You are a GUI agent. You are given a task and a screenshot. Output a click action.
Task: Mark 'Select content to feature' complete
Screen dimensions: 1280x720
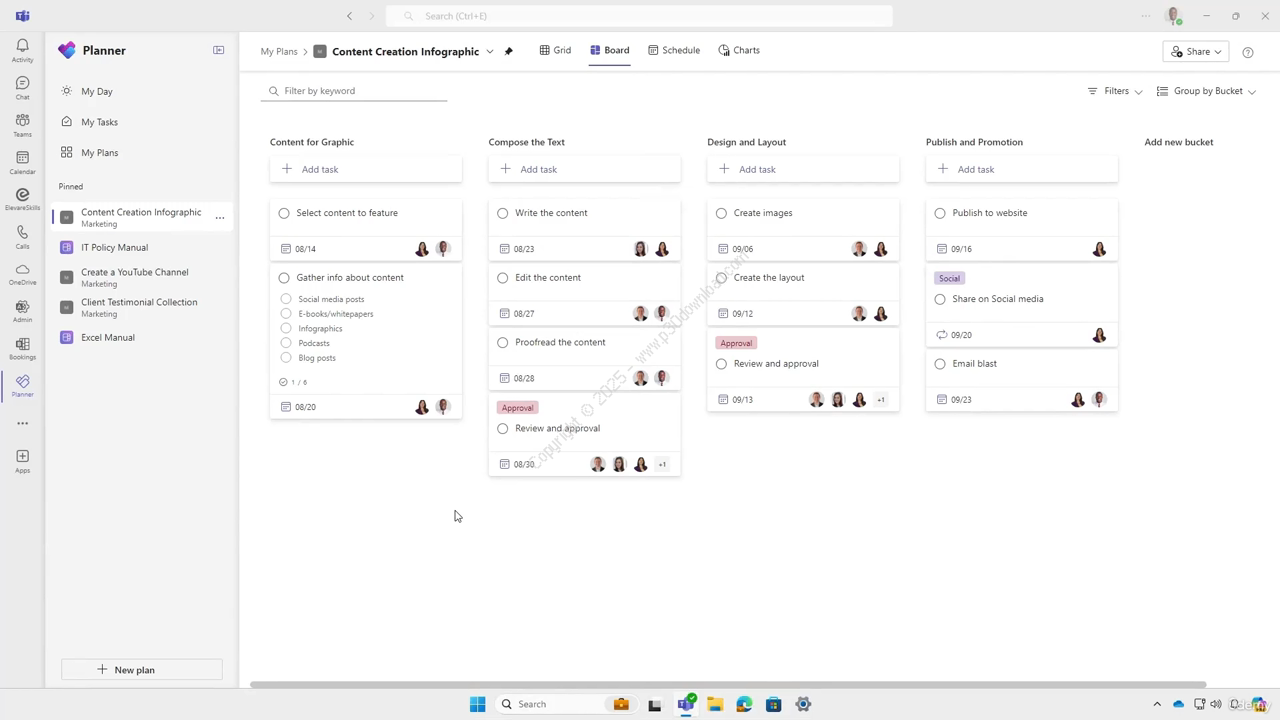coord(284,213)
